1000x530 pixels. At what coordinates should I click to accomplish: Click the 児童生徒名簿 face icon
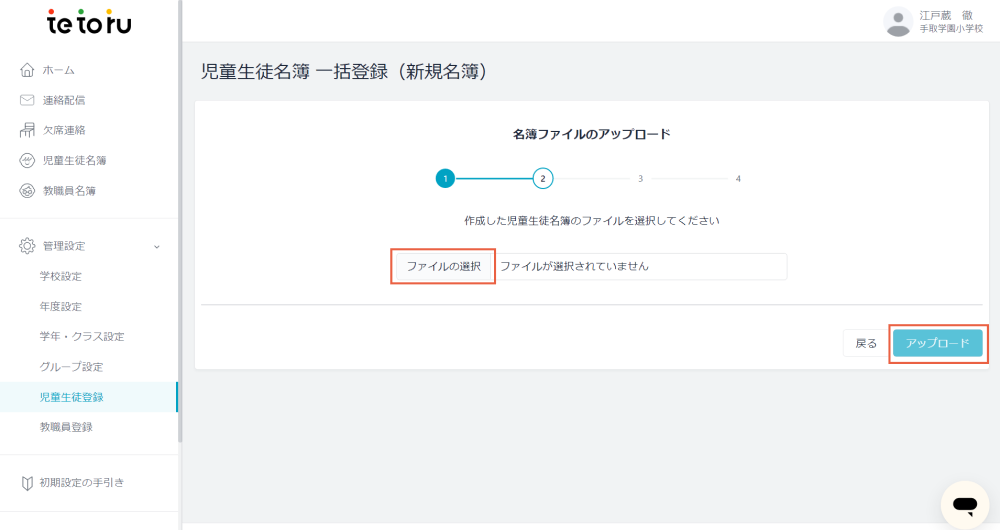coord(27,160)
